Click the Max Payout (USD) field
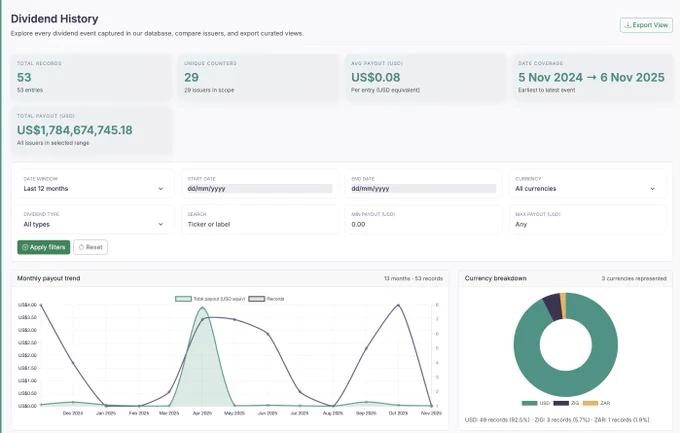Screen dimensions: 680x433 pyautogui.click(x=588, y=224)
